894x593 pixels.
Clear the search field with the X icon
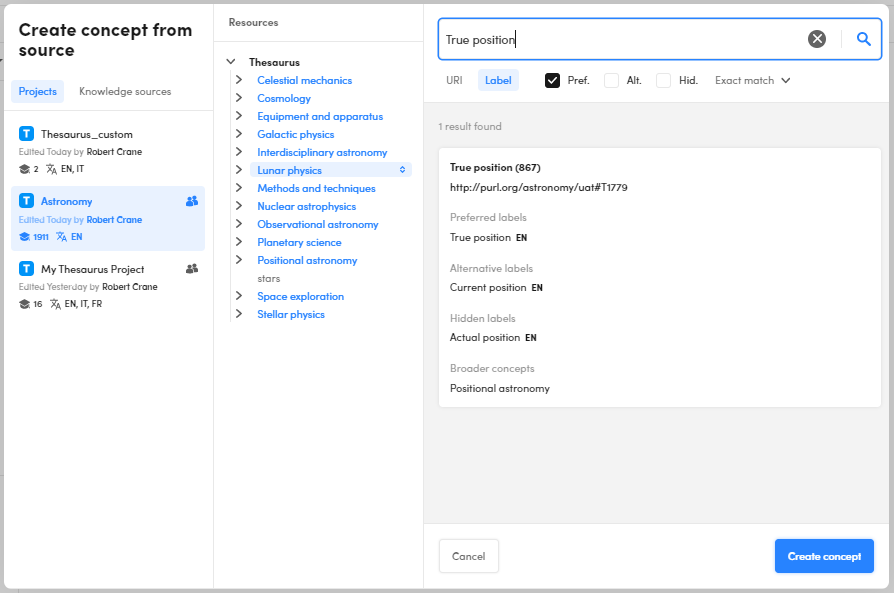pyautogui.click(x=817, y=39)
